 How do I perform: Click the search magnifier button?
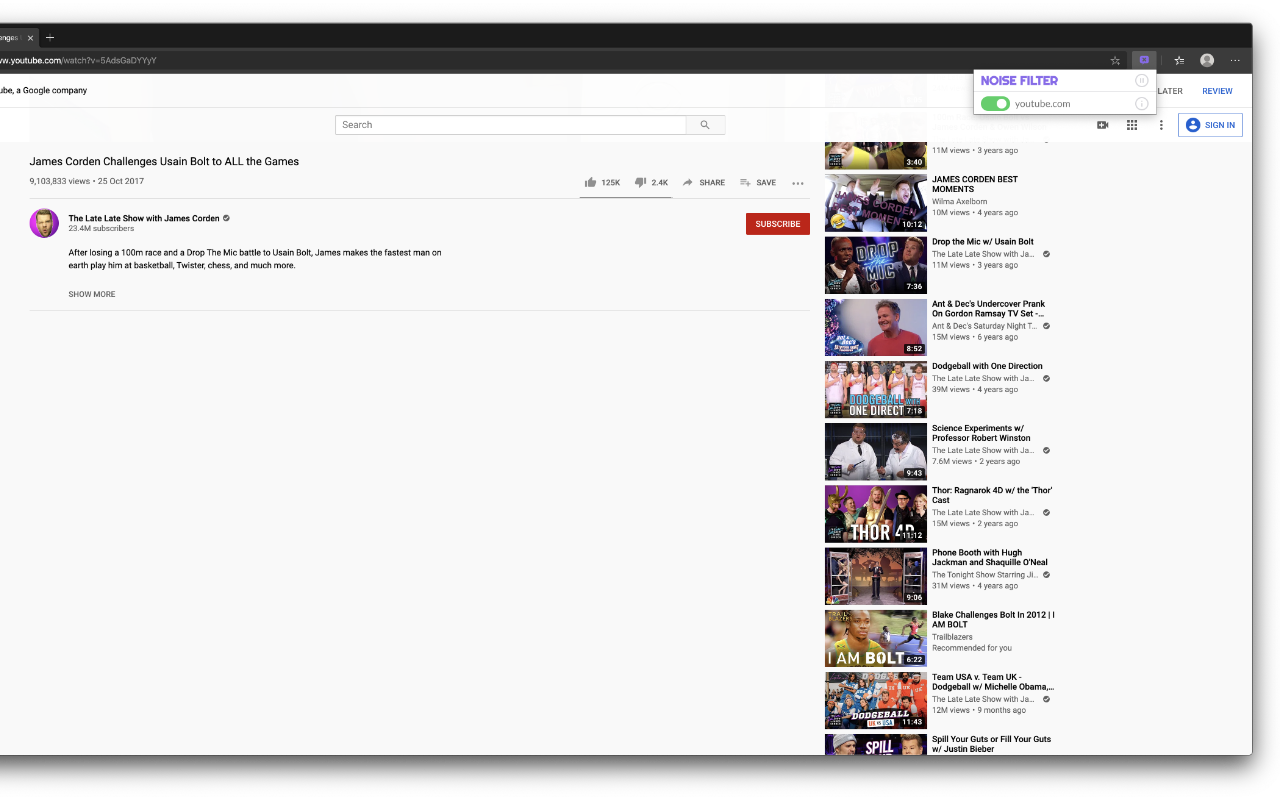[705, 125]
